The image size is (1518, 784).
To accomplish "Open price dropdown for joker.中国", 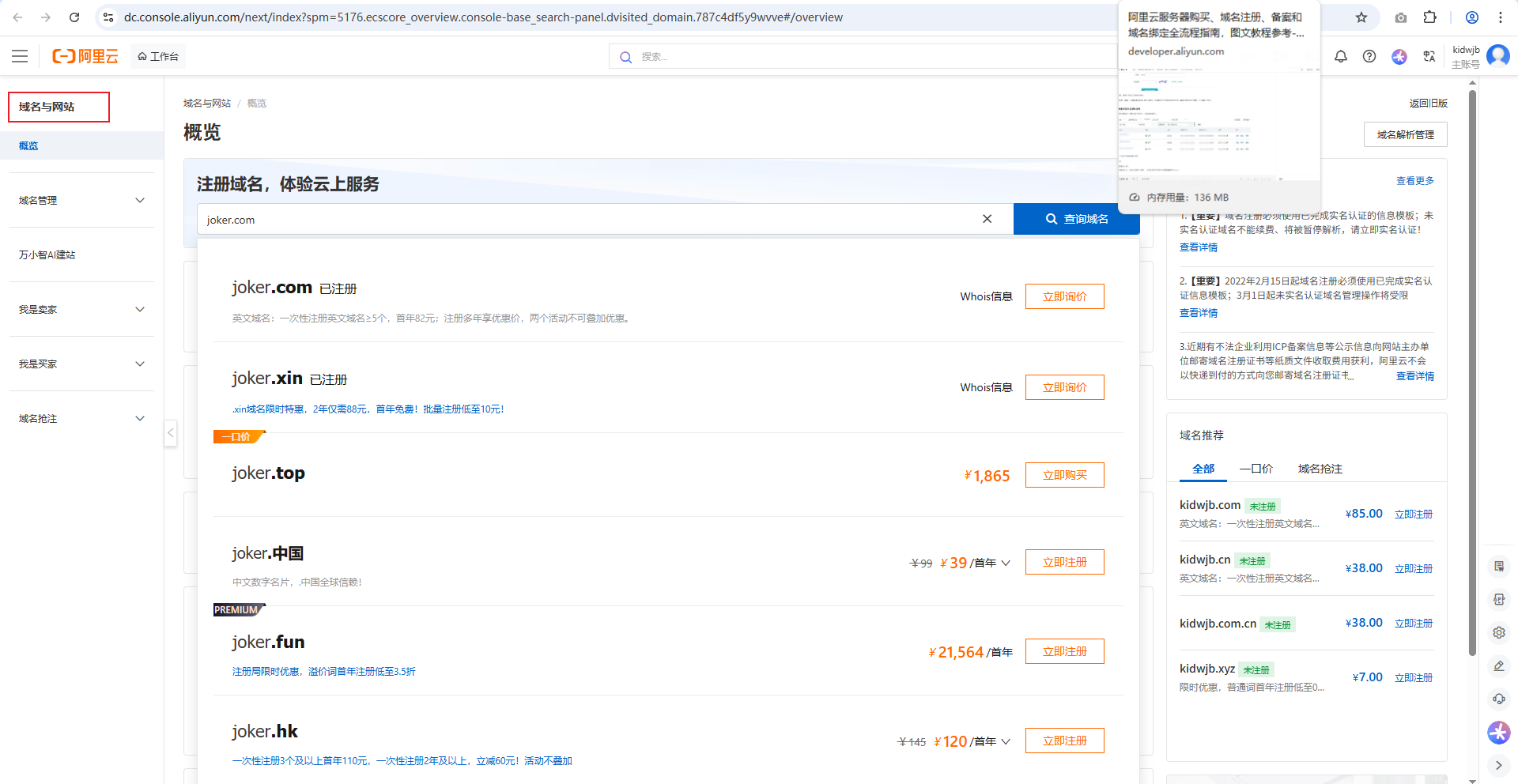I will [1006, 563].
